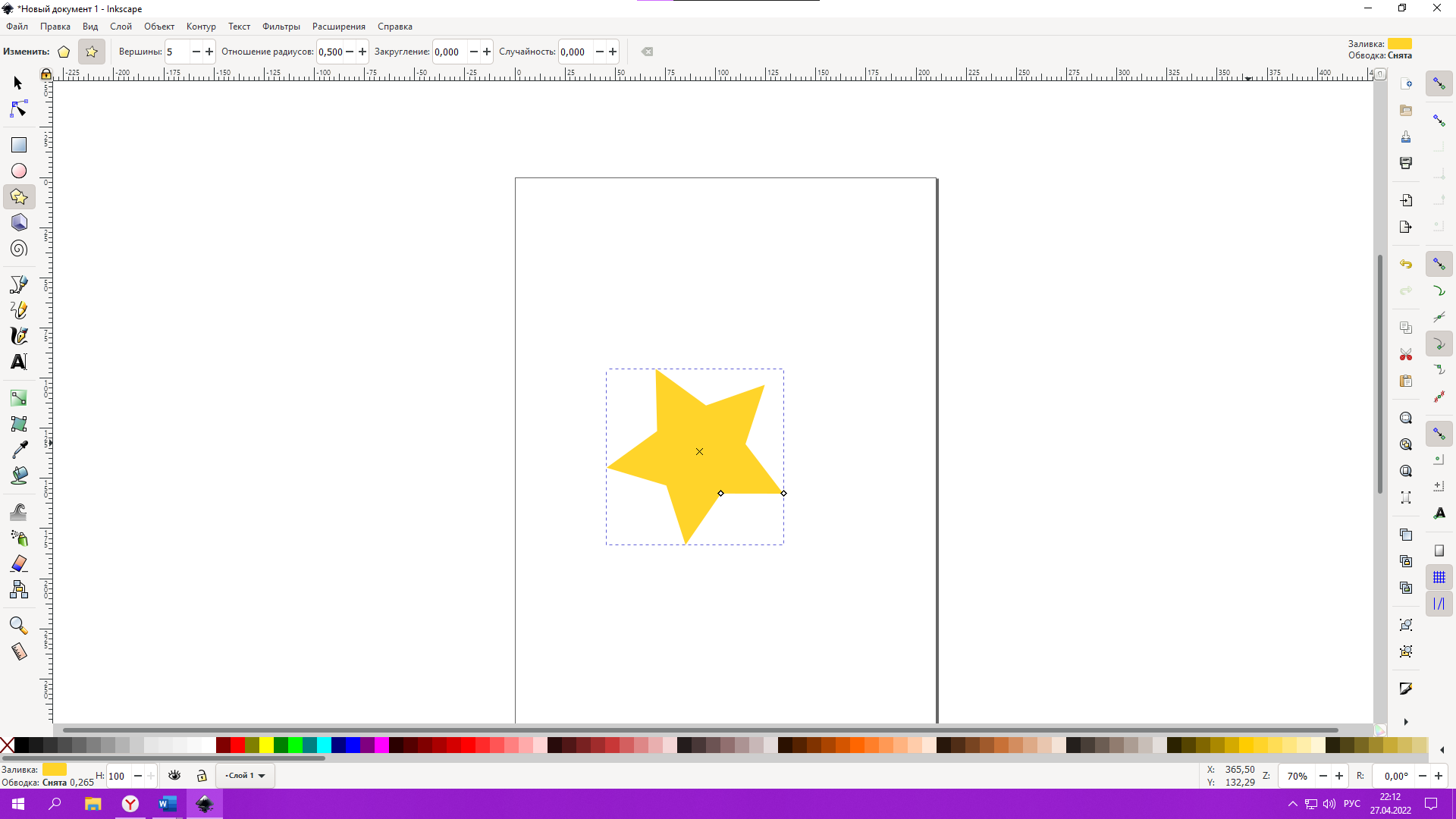Increase the number of star corners
Screen dimensions: 1456x819
point(209,52)
